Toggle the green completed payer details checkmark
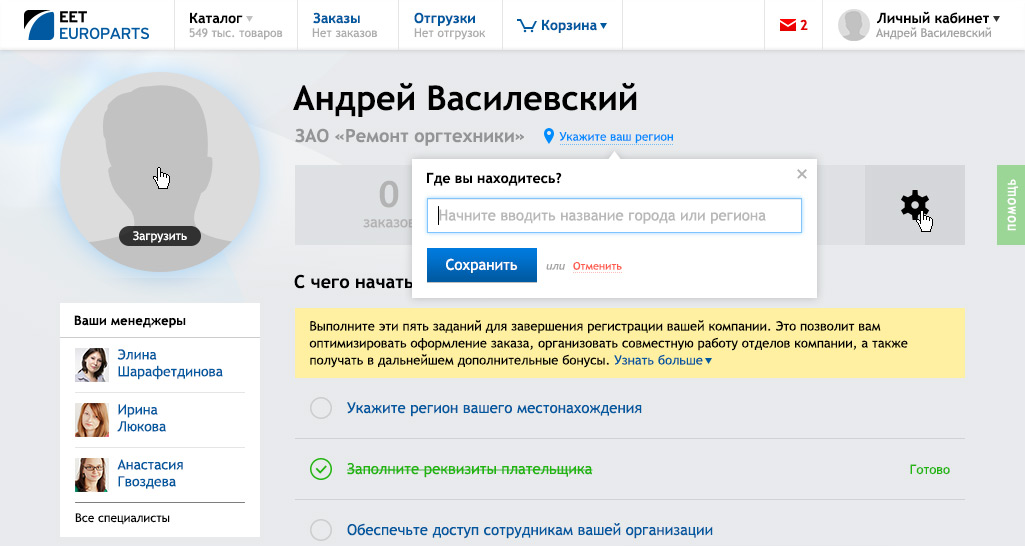1025x546 pixels. tap(321, 469)
